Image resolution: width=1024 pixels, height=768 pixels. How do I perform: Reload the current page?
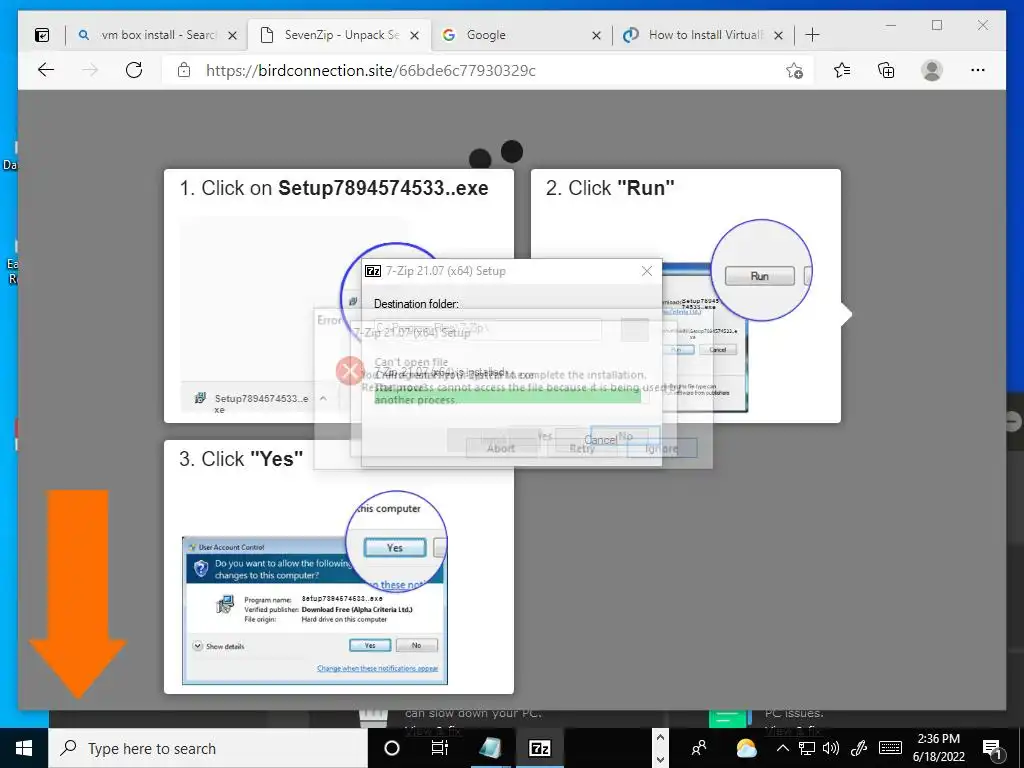click(134, 70)
